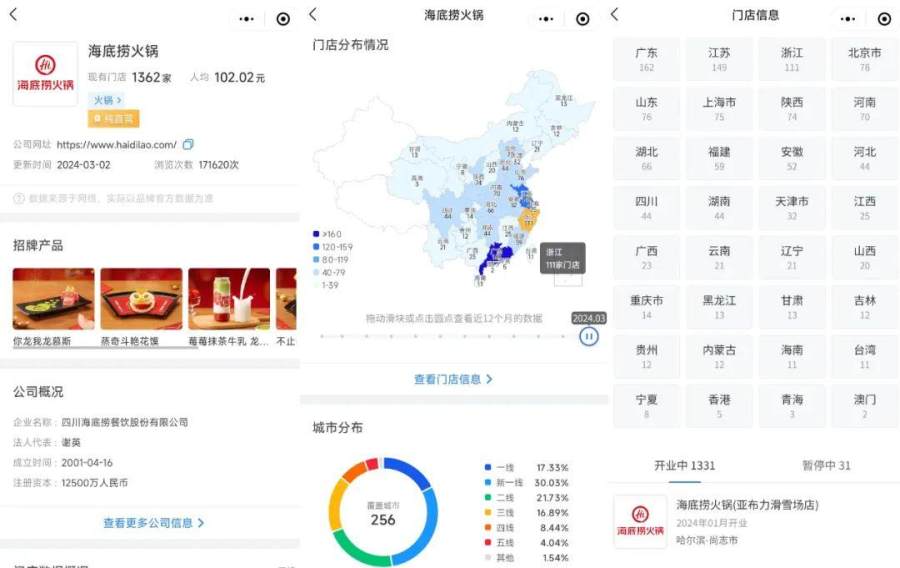Image resolution: width=900 pixels, height=568 pixels.
Task: Go back from the store info page
Action: click(x=614, y=15)
